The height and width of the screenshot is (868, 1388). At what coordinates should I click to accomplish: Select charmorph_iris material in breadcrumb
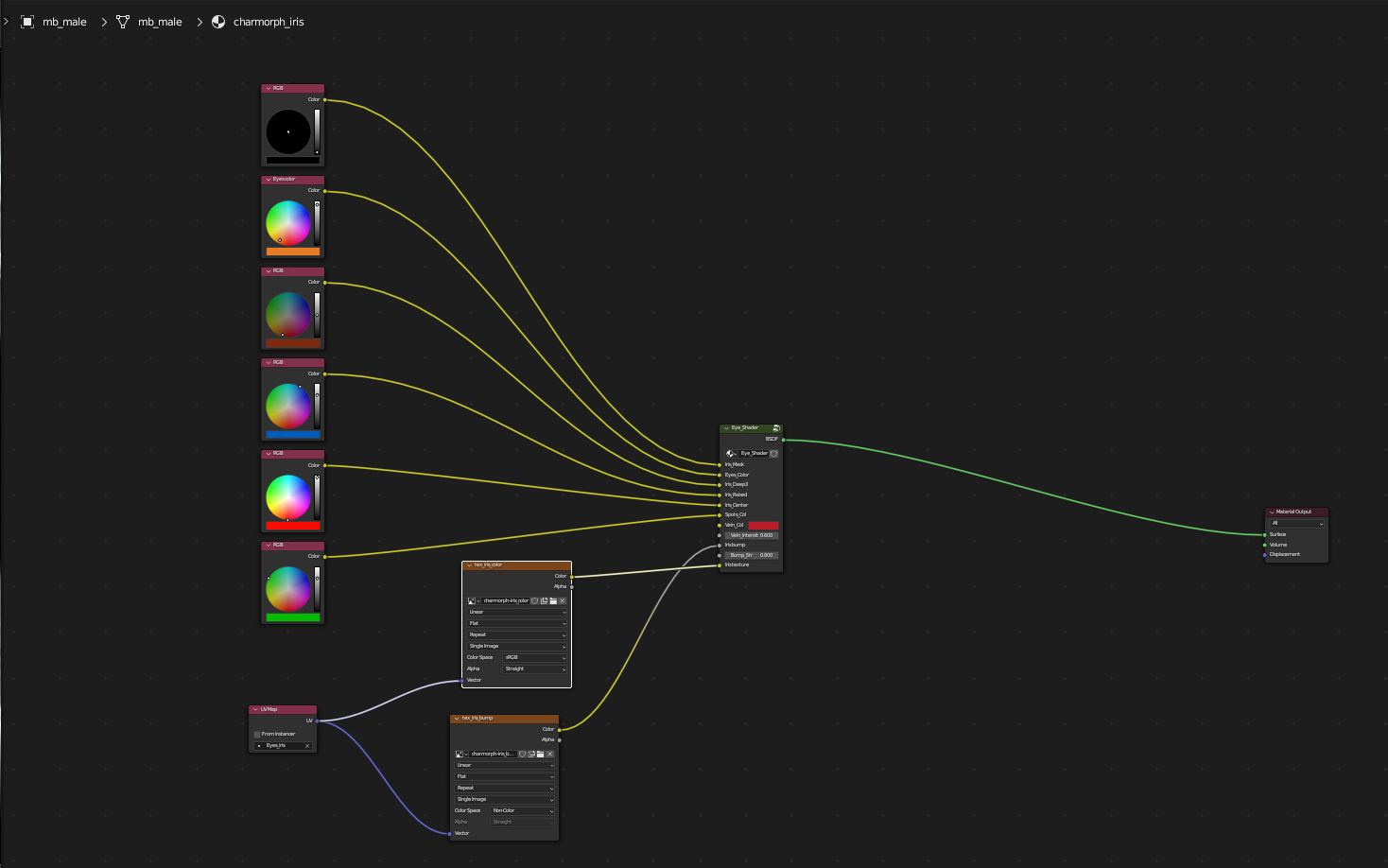[269, 22]
